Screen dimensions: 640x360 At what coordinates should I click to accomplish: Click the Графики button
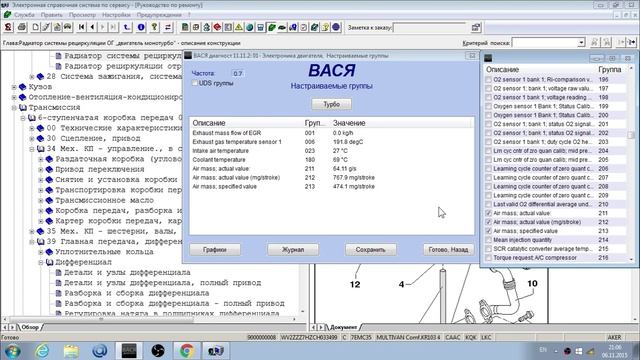pyautogui.click(x=215, y=249)
